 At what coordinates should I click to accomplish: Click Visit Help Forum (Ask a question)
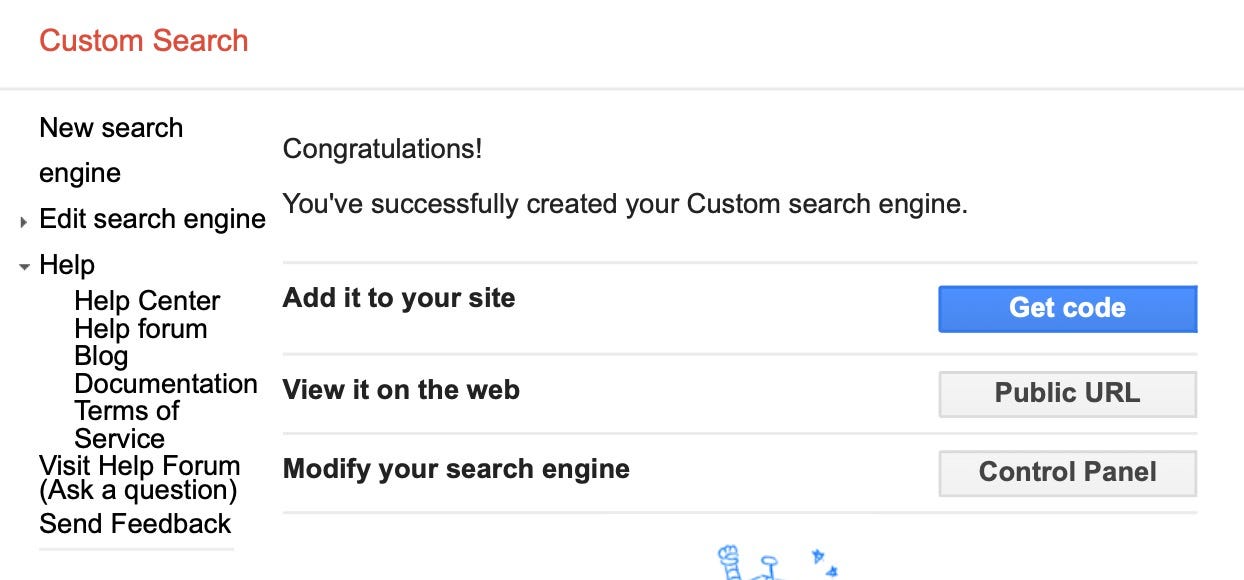pos(139,477)
